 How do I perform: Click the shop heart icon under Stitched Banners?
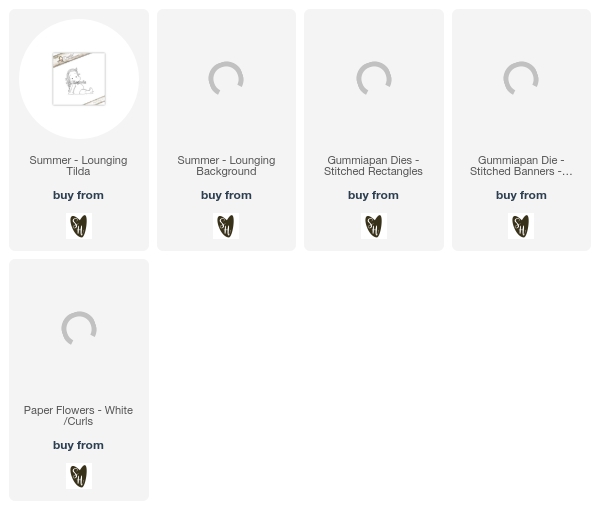tap(521, 226)
